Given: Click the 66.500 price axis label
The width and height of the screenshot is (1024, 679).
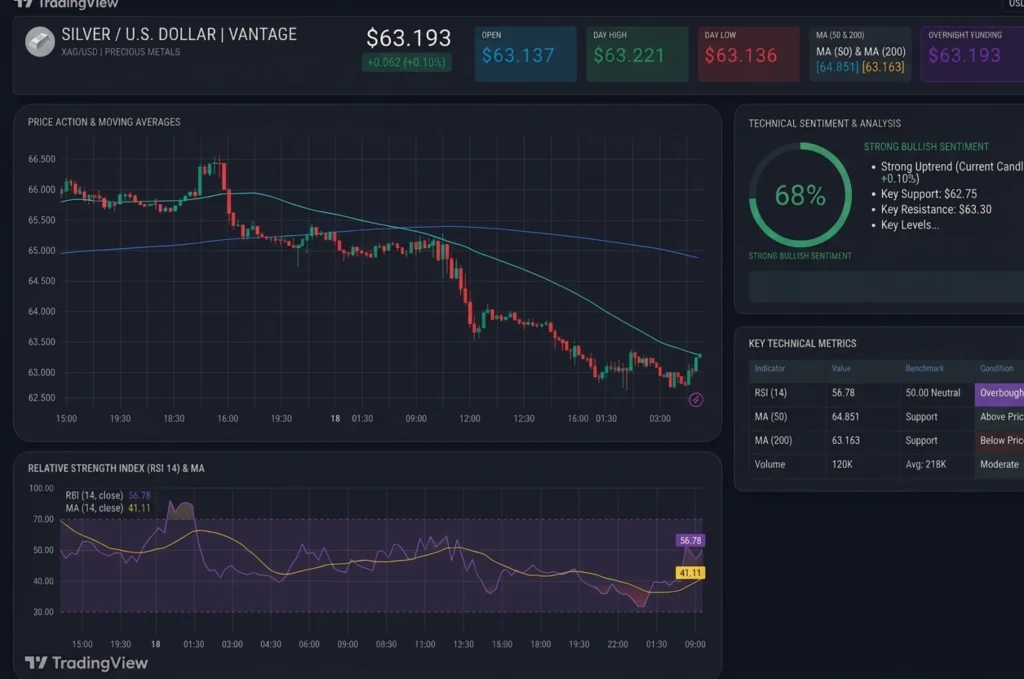Looking at the screenshot, I should [42, 159].
